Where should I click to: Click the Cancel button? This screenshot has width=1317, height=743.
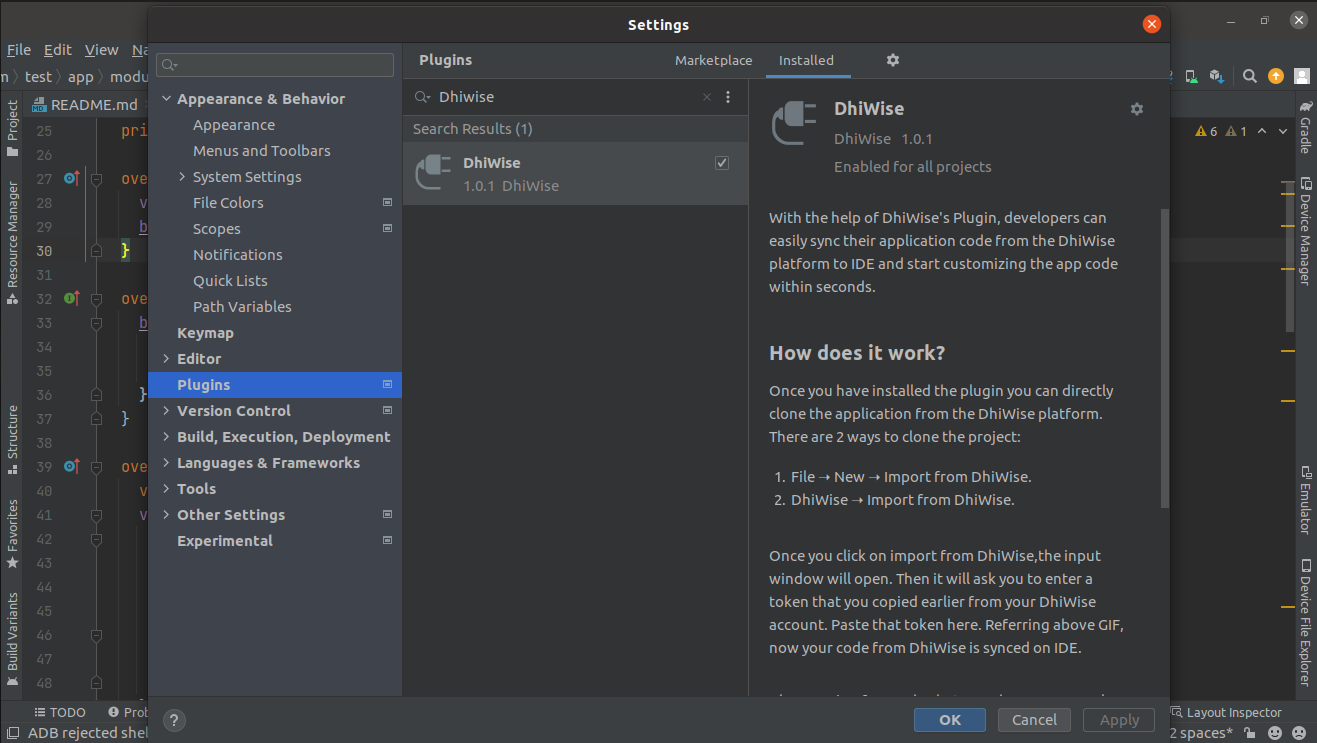coord(1034,720)
